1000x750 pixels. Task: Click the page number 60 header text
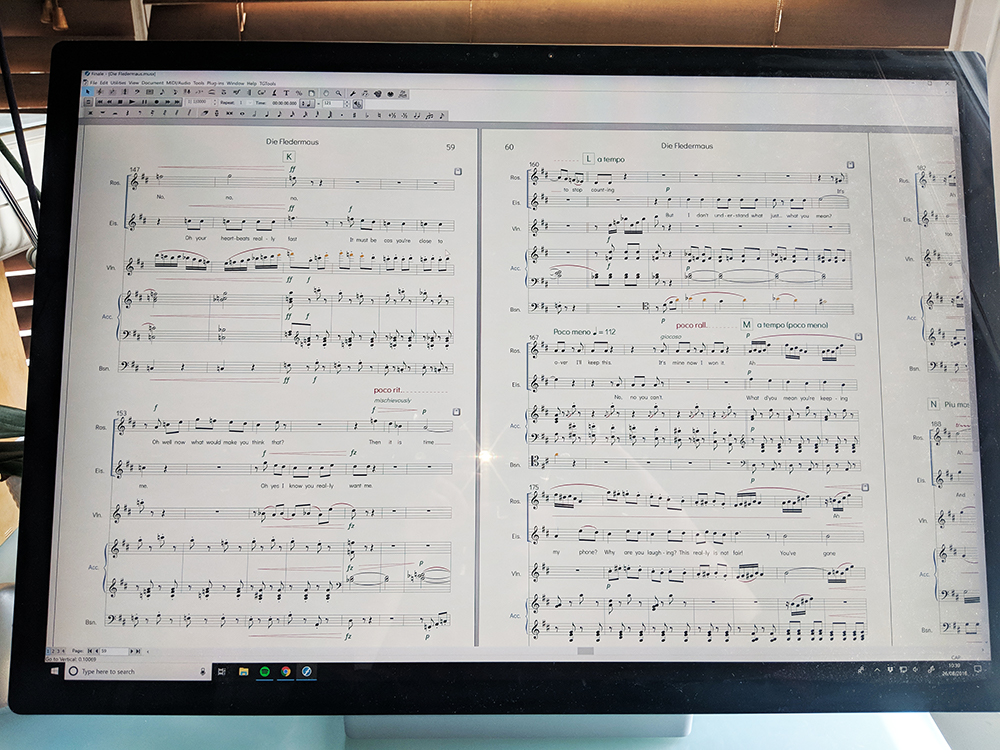(509, 147)
